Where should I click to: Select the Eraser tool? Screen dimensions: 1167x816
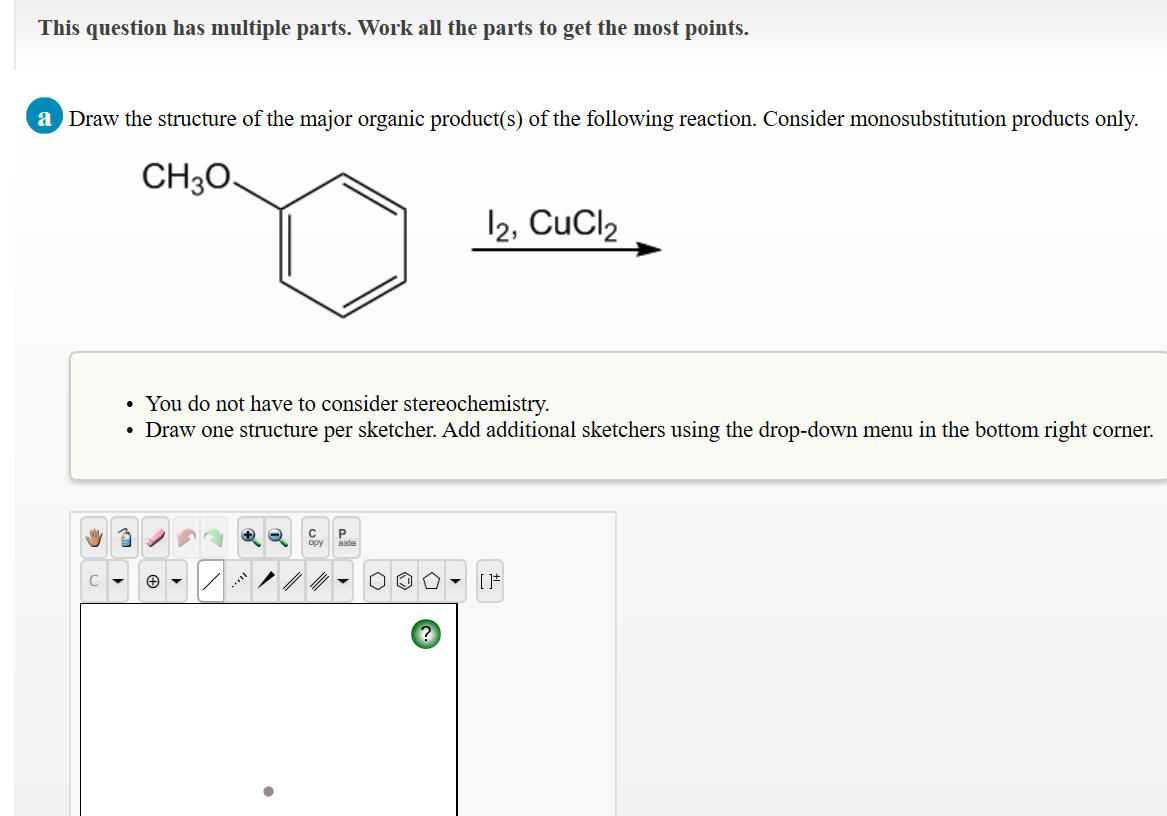(153, 537)
